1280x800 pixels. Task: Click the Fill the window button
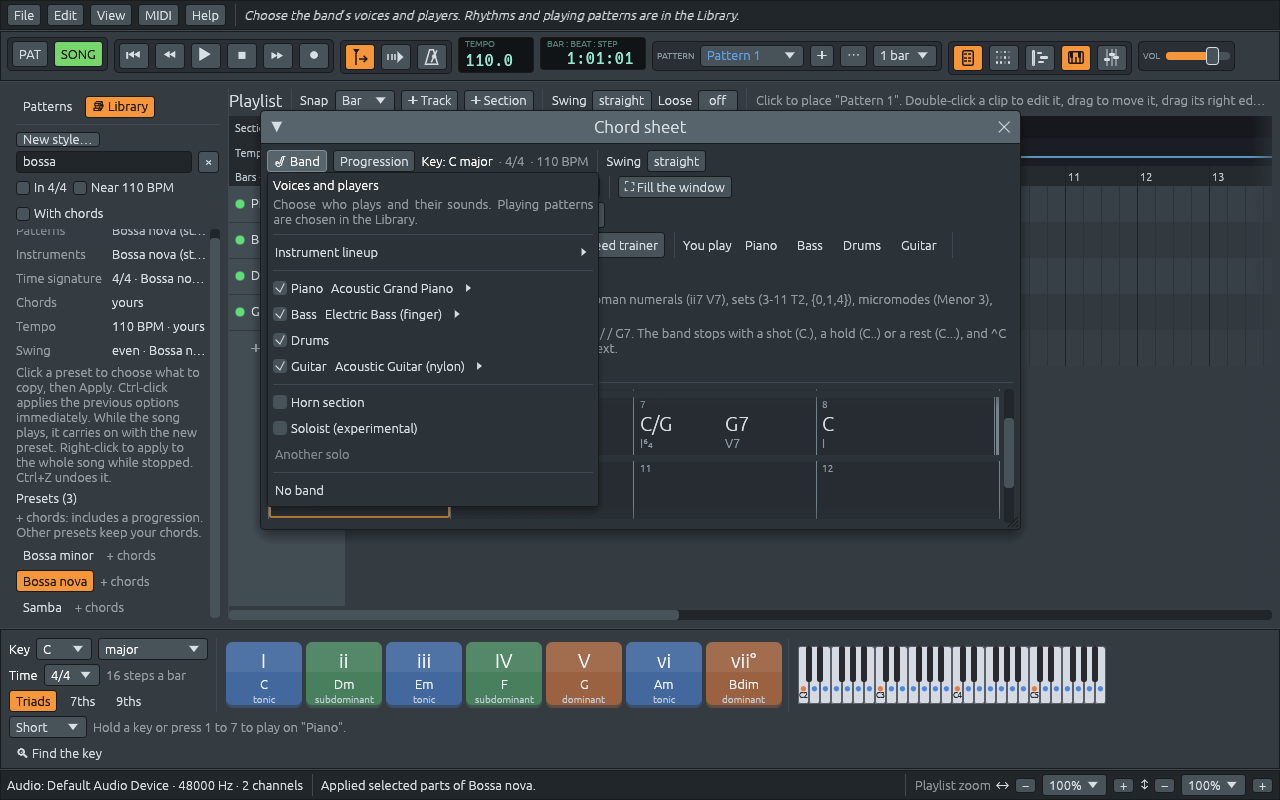click(x=675, y=187)
